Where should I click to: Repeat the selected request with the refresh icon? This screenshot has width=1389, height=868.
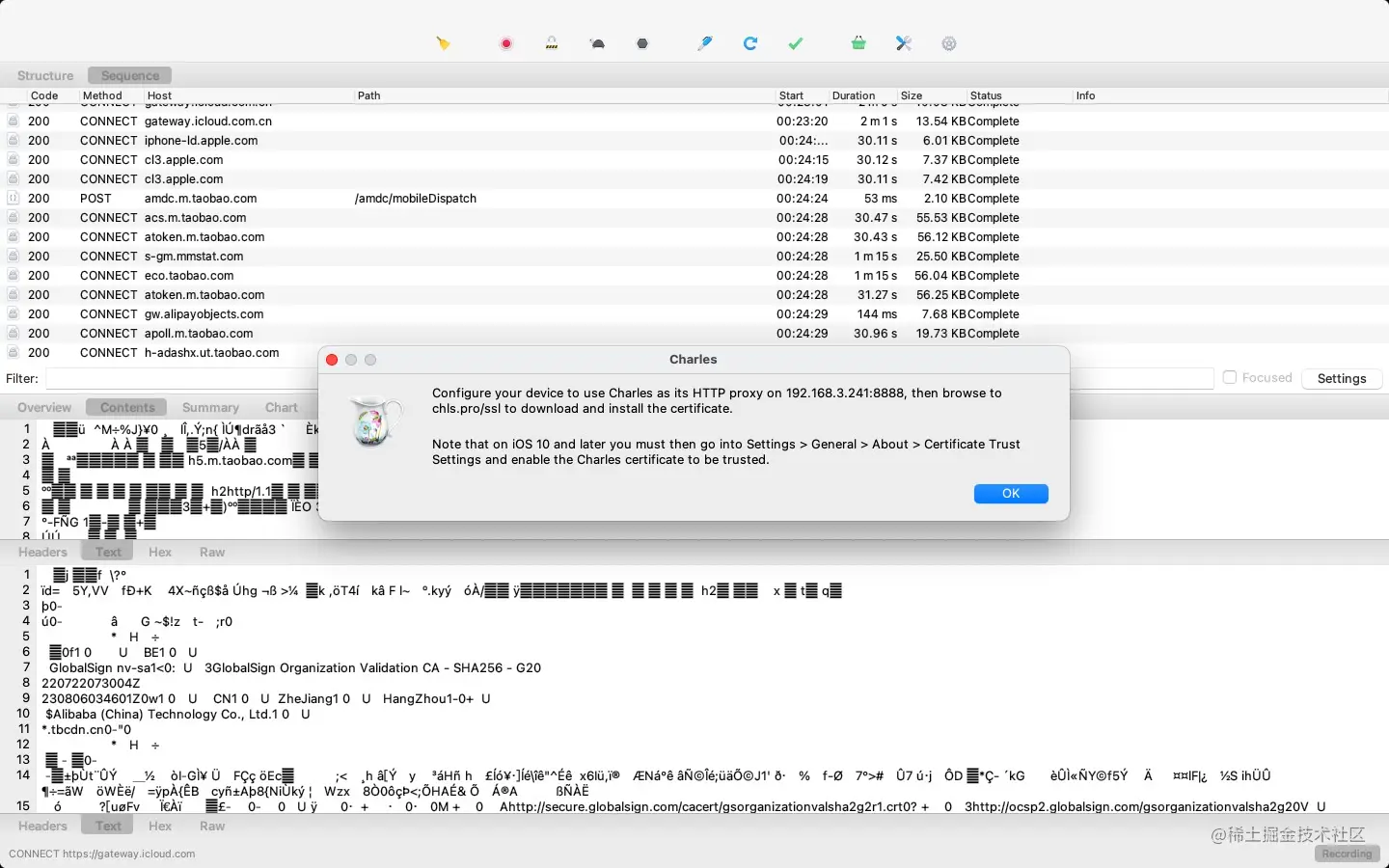click(x=750, y=43)
